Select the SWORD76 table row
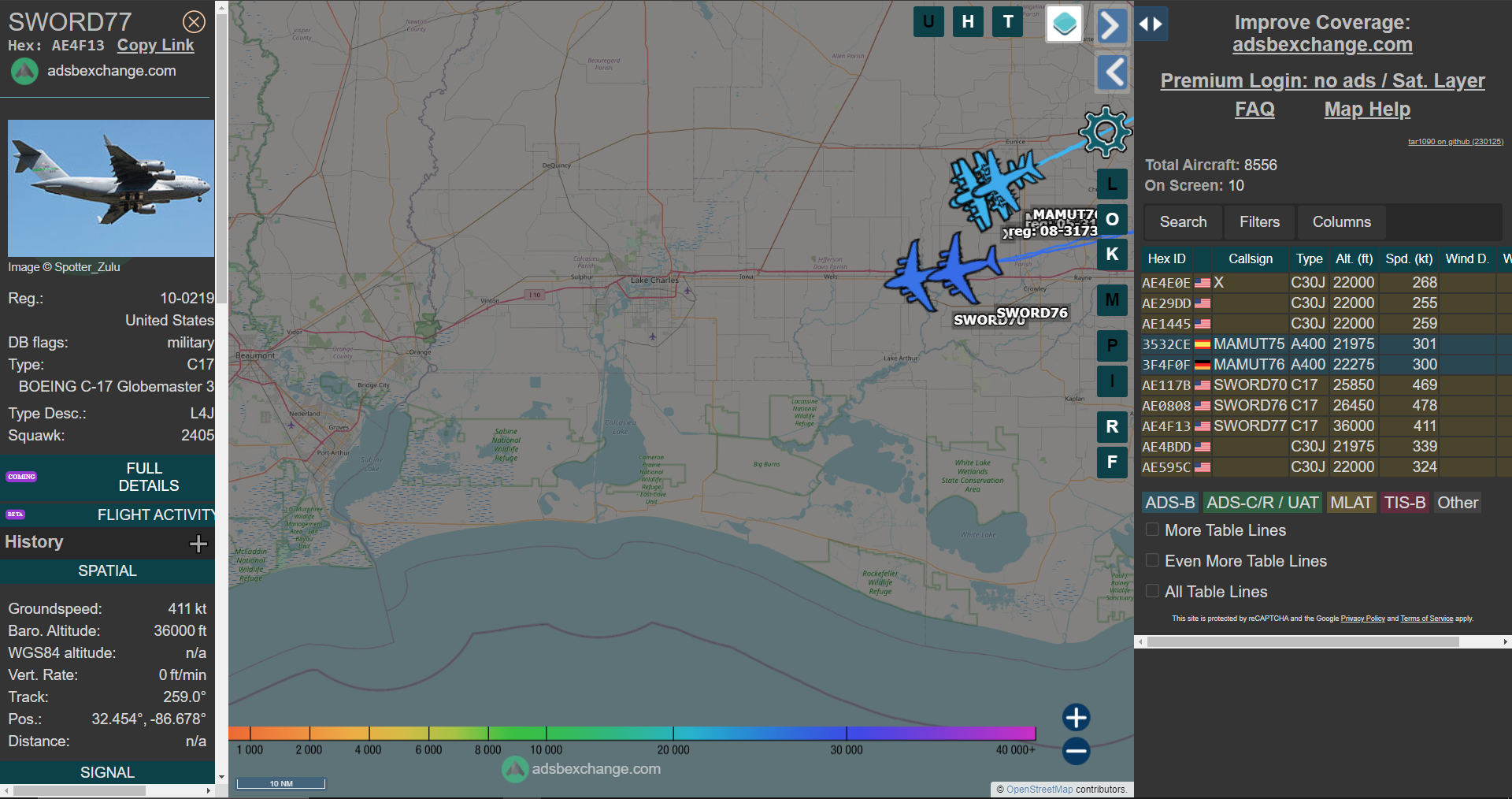 (1326, 406)
